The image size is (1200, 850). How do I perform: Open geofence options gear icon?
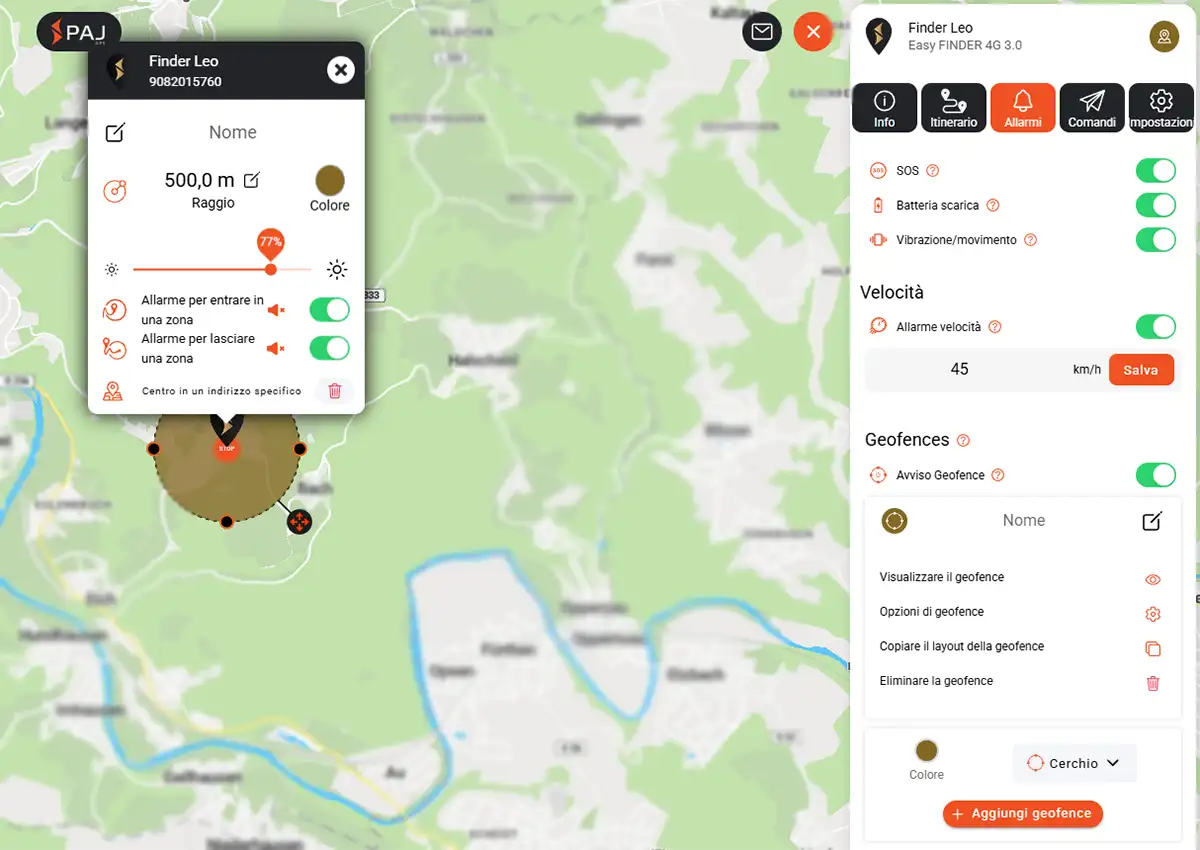point(1152,614)
